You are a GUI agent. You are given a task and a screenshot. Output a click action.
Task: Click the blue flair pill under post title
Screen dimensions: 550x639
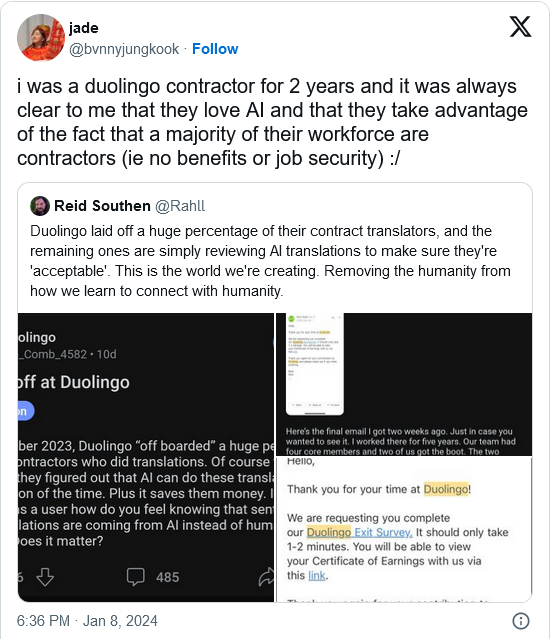pos(26,412)
